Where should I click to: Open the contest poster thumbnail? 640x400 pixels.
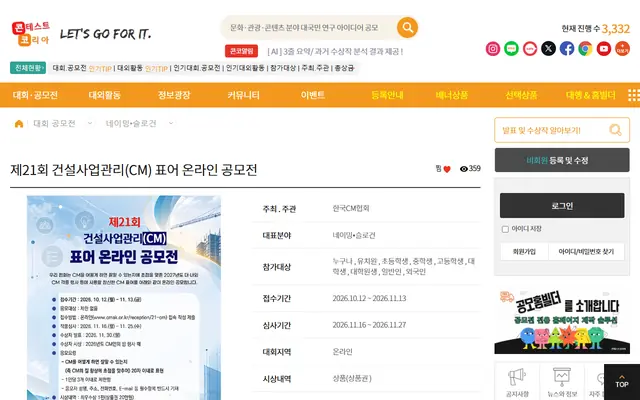click(x=124, y=298)
